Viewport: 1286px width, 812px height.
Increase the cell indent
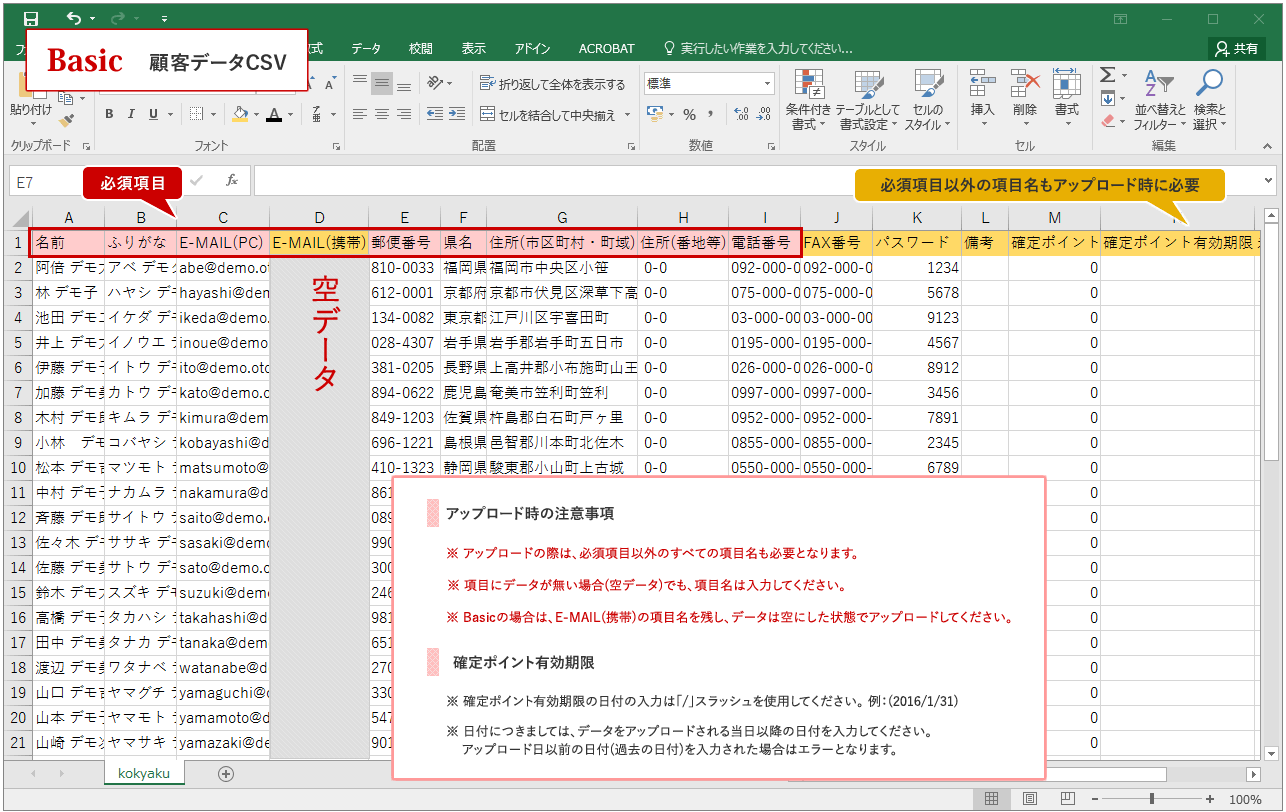(x=457, y=114)
